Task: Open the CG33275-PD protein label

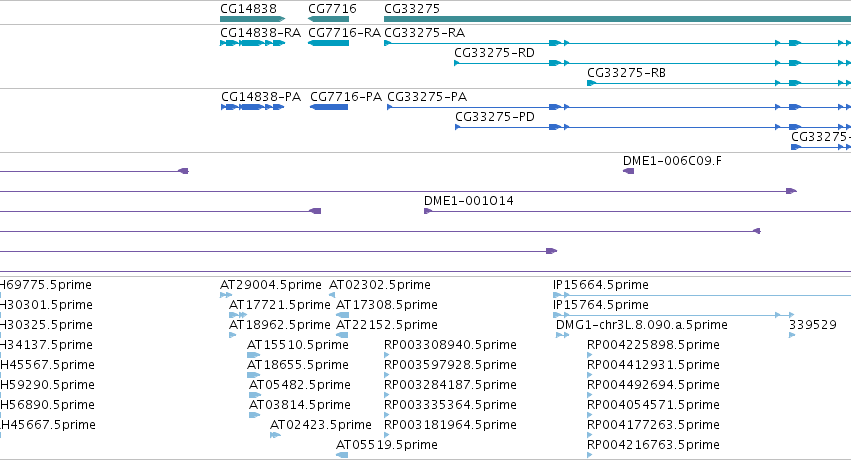Action: pos(494,117)
